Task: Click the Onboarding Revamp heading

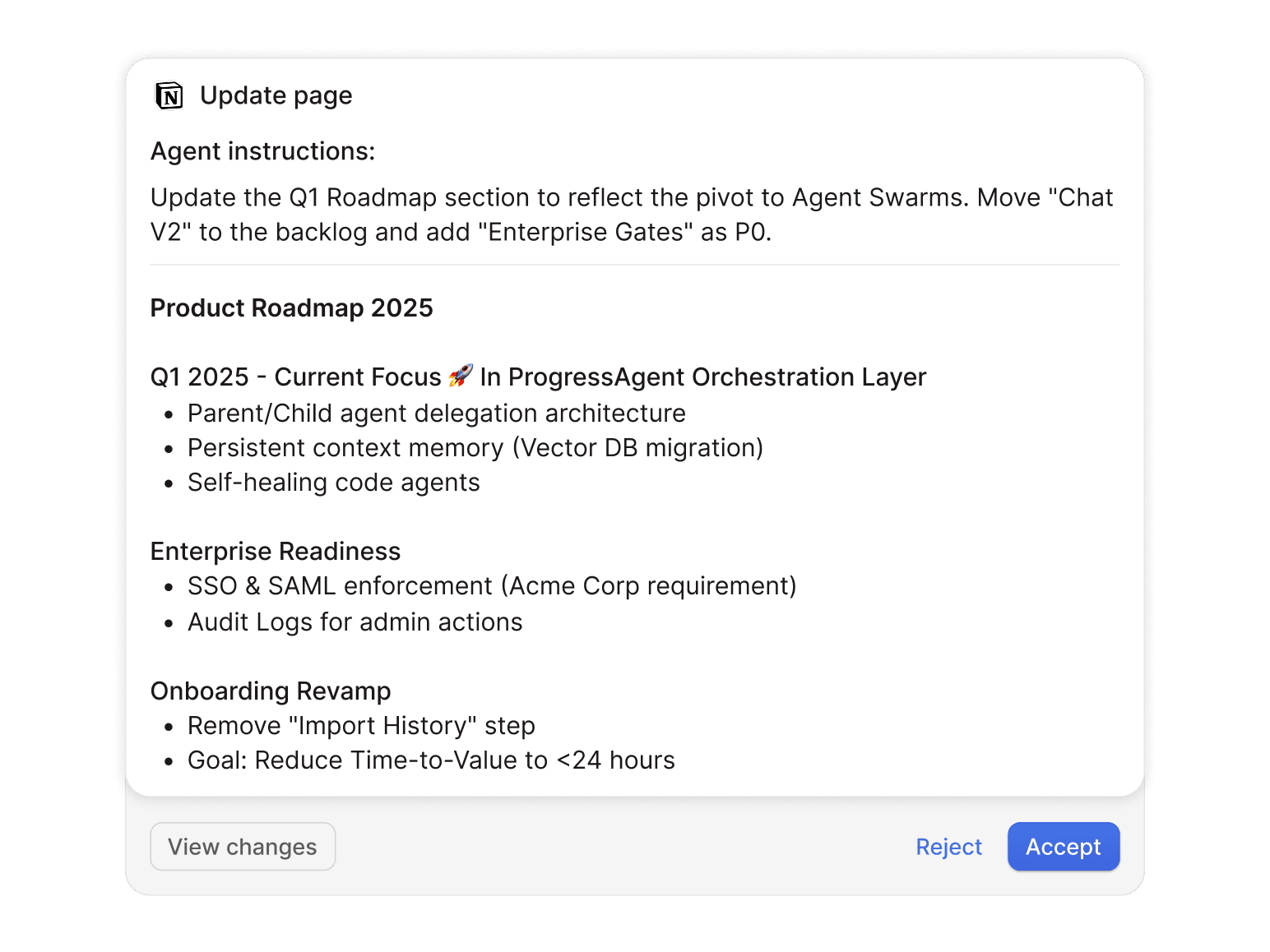Action: coord(270,691)
